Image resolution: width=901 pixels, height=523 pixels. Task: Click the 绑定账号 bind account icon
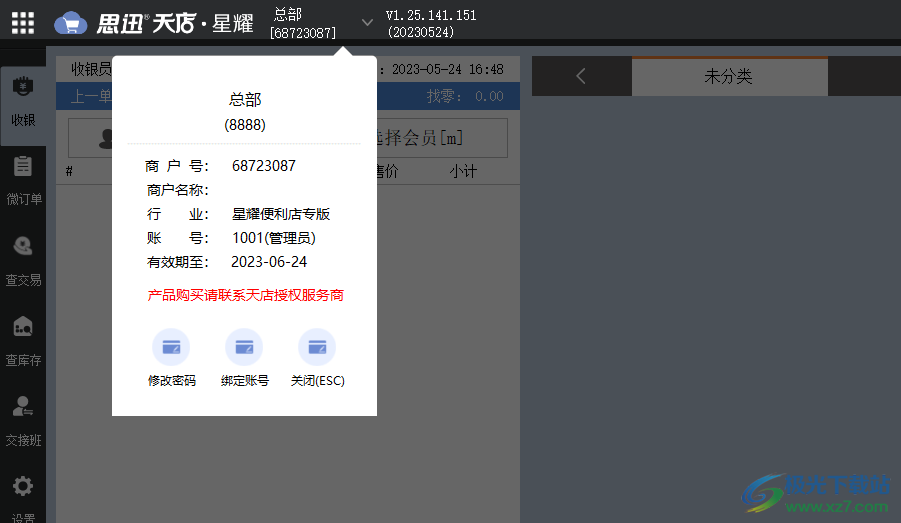coord(244,347)
